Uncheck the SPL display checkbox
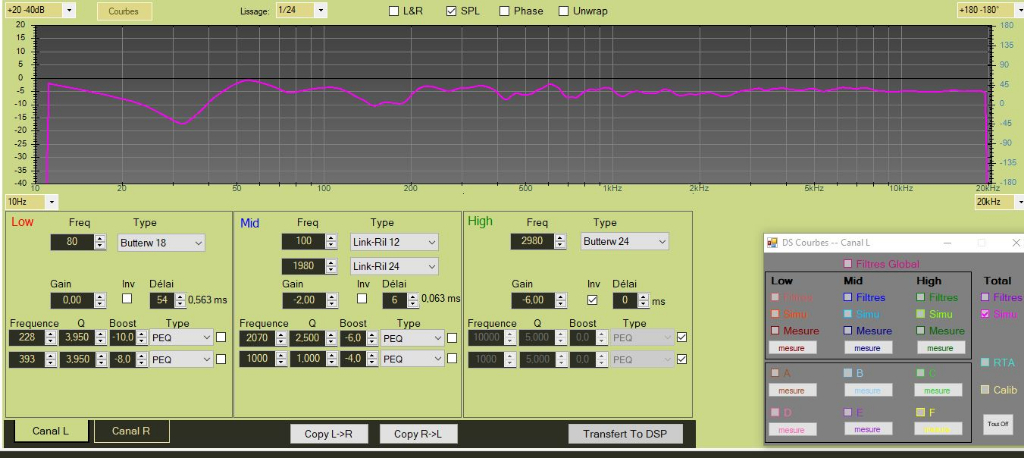1024x458 pixels. tap(450, 11)
